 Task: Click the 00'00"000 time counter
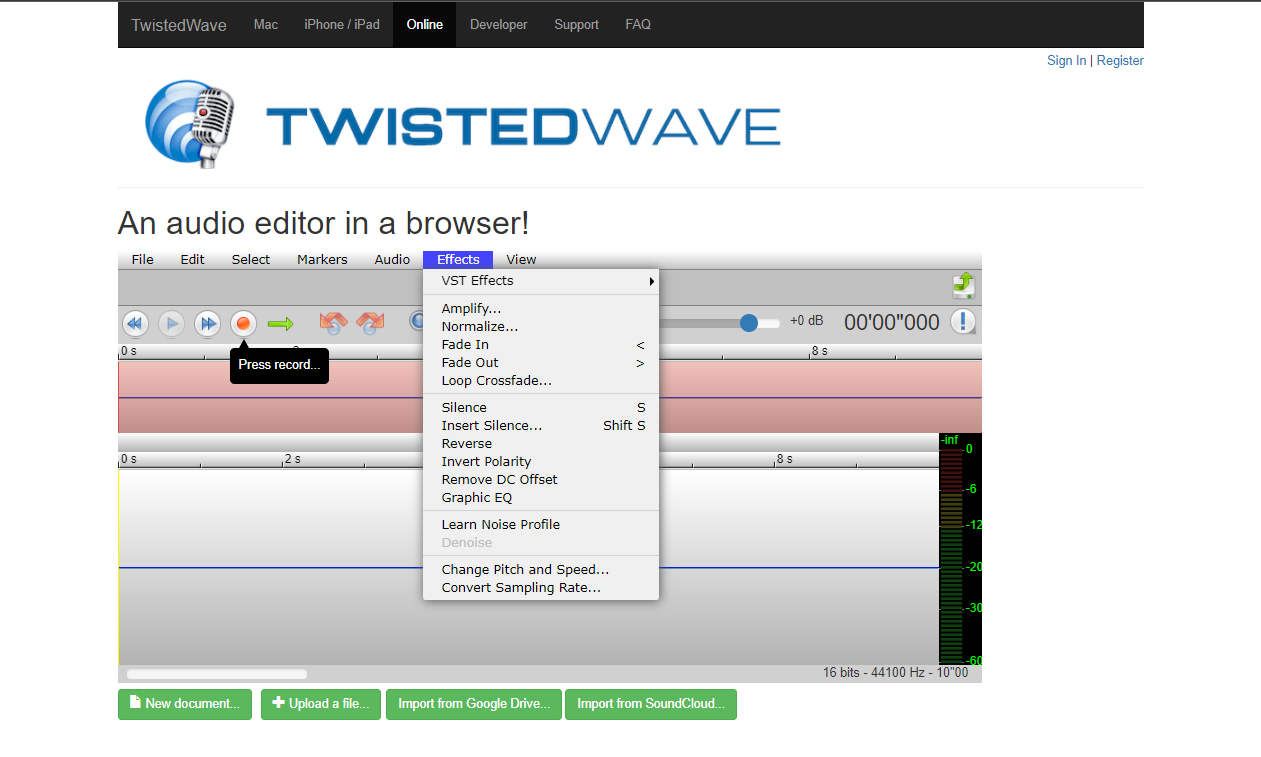[x=892, y=322]
